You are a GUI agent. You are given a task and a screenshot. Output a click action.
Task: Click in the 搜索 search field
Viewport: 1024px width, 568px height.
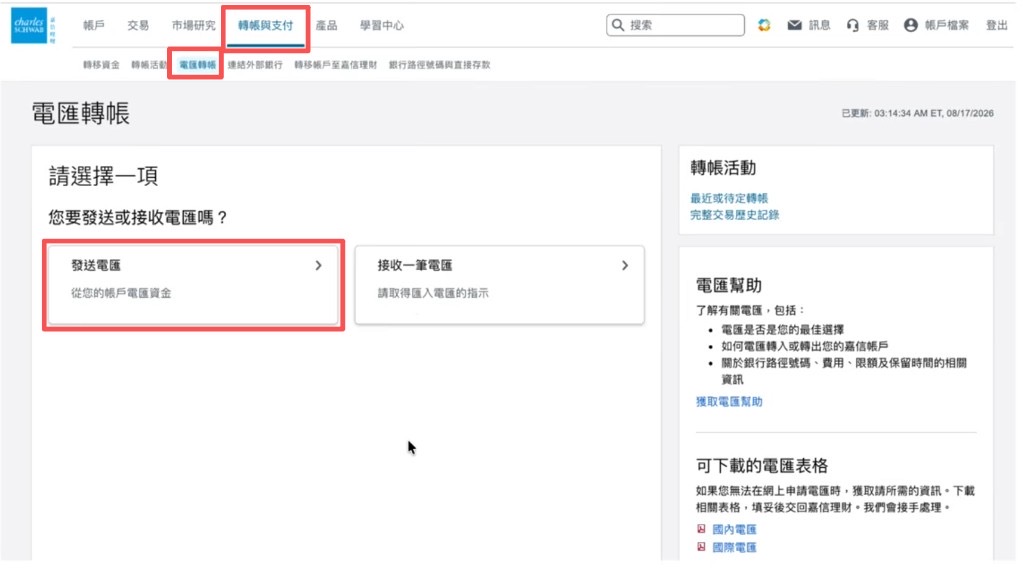675,25
